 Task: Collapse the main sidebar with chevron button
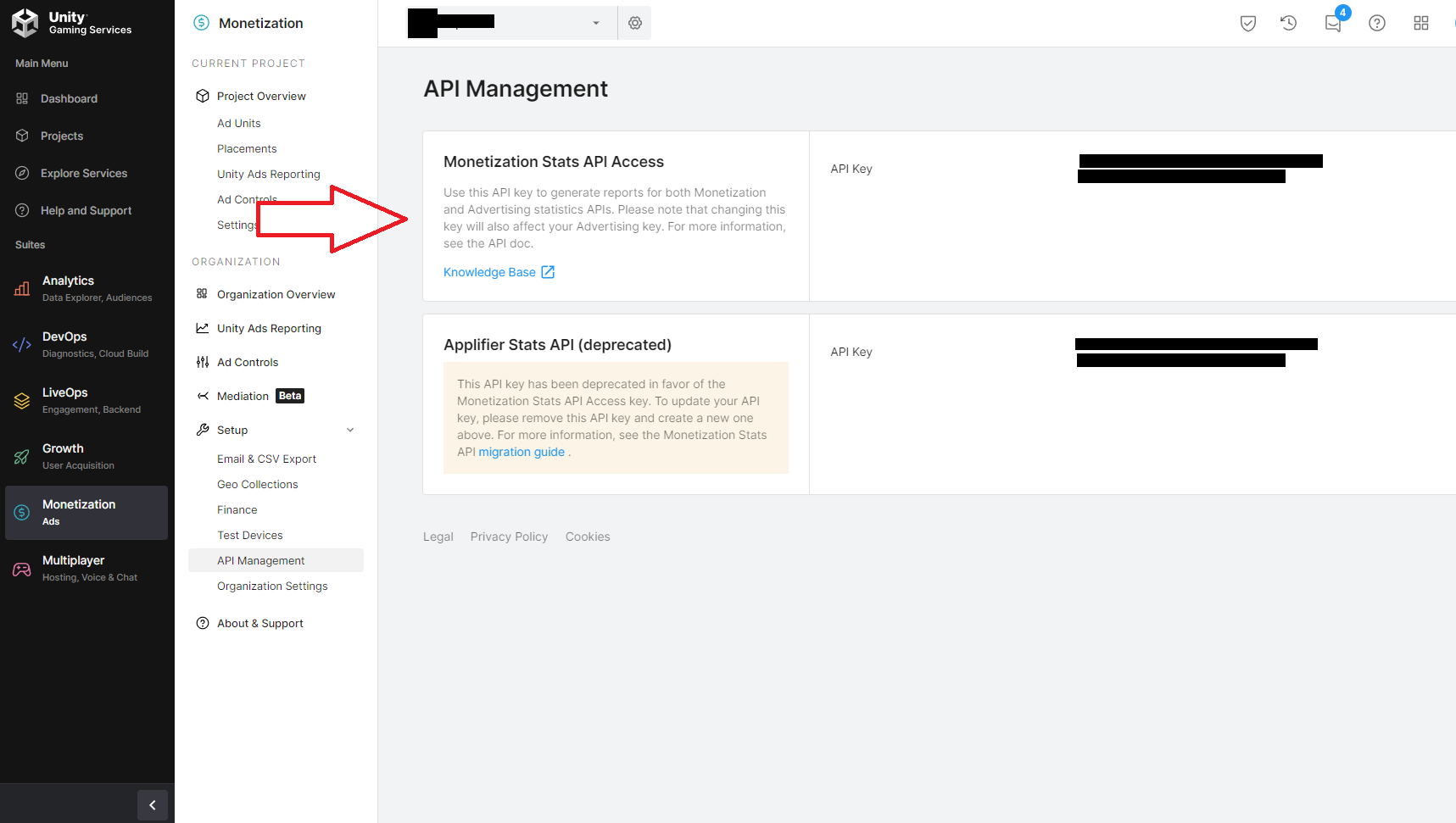click(153, 805)
